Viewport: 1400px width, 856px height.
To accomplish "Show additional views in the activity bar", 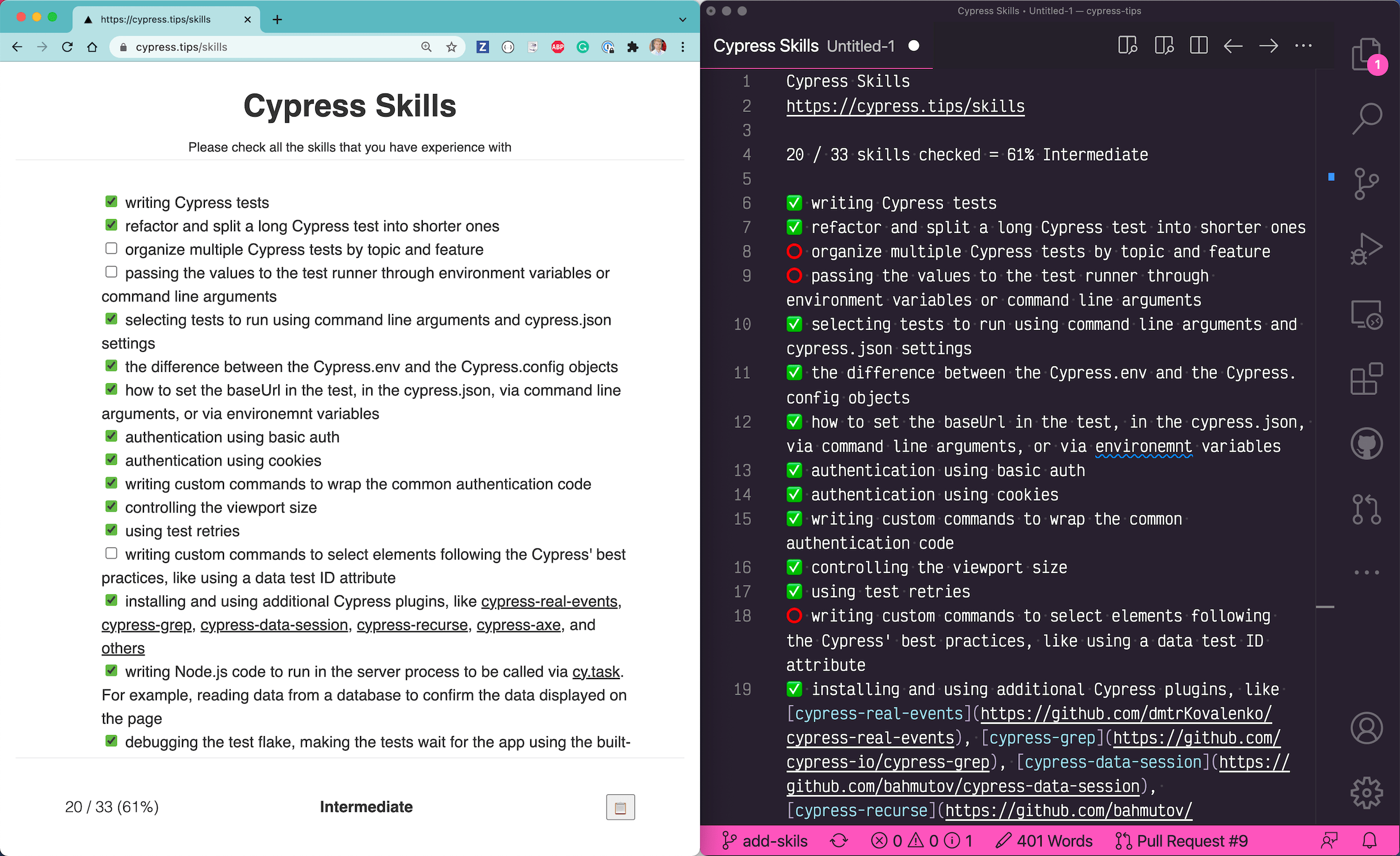I will click(1366, 573).
